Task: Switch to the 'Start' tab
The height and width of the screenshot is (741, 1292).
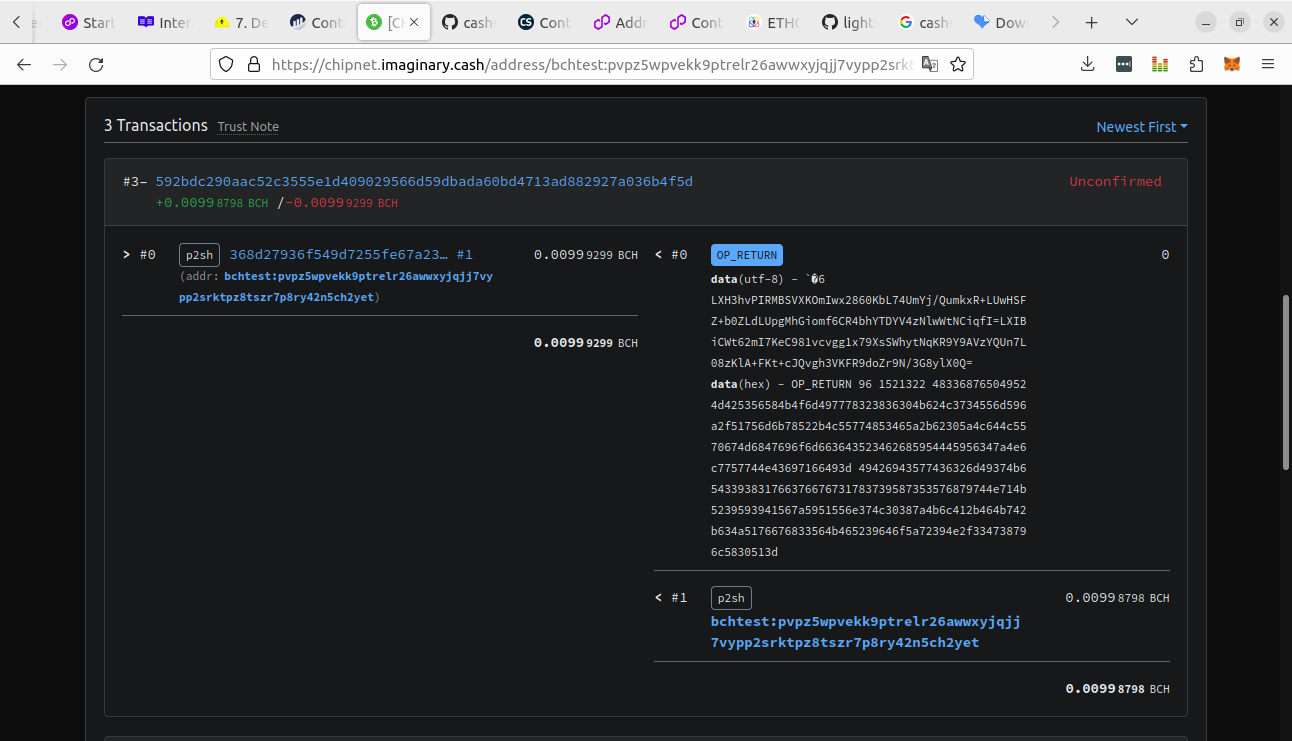Action: coord(89,22)
